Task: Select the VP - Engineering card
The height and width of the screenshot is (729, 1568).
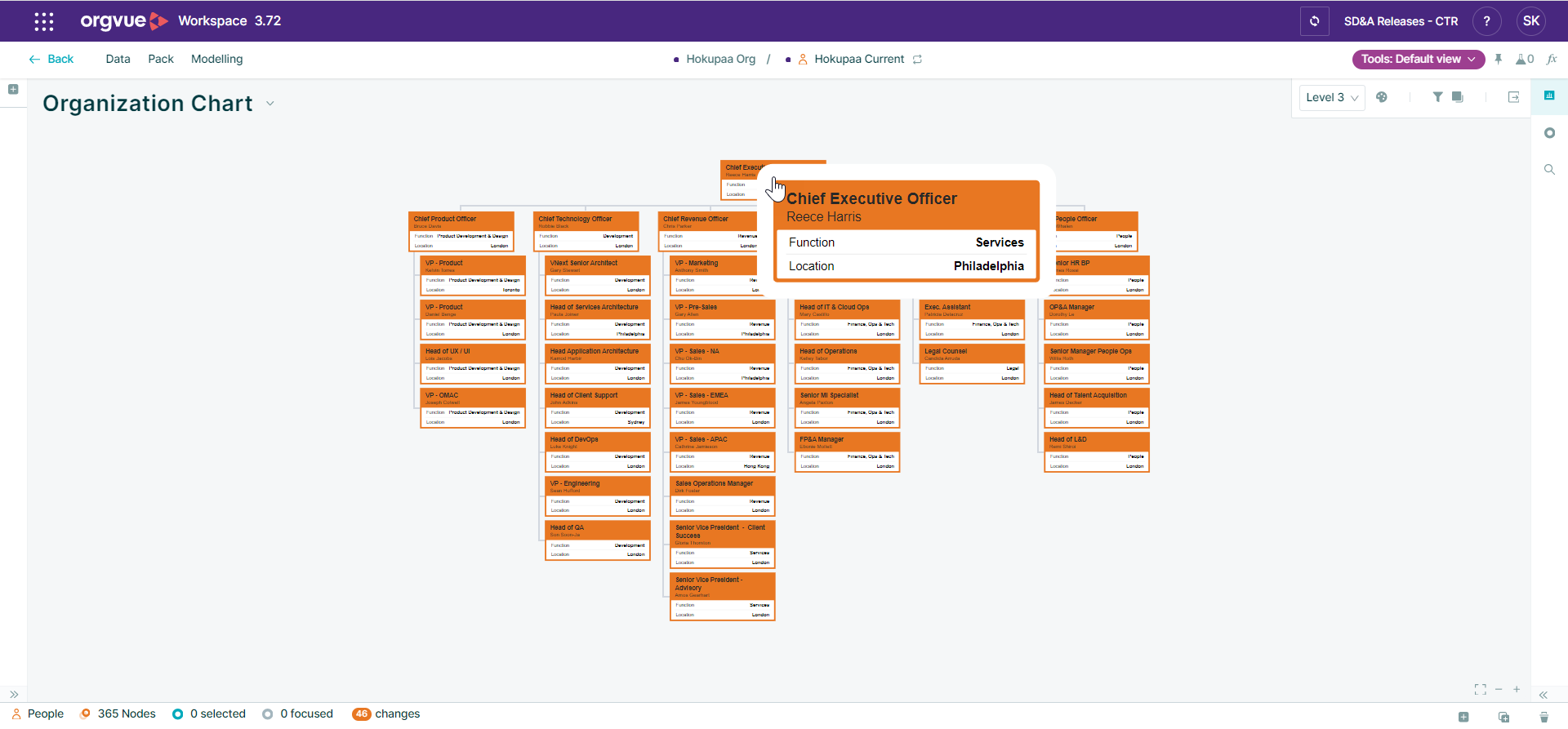Action: pyautogui.click(x=598, y=496)
